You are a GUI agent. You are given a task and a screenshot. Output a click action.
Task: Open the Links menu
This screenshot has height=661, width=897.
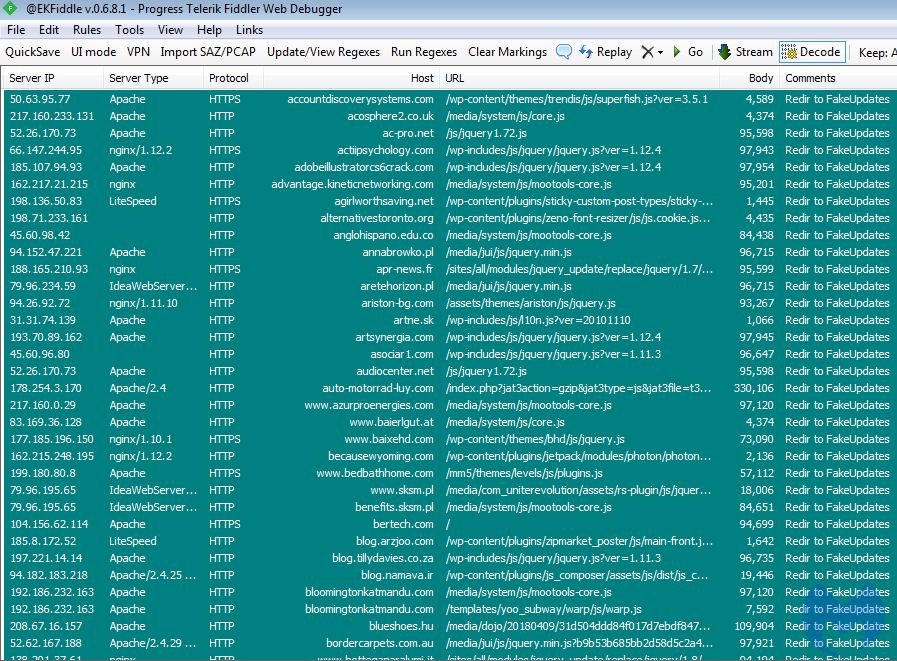click(249, 30)
